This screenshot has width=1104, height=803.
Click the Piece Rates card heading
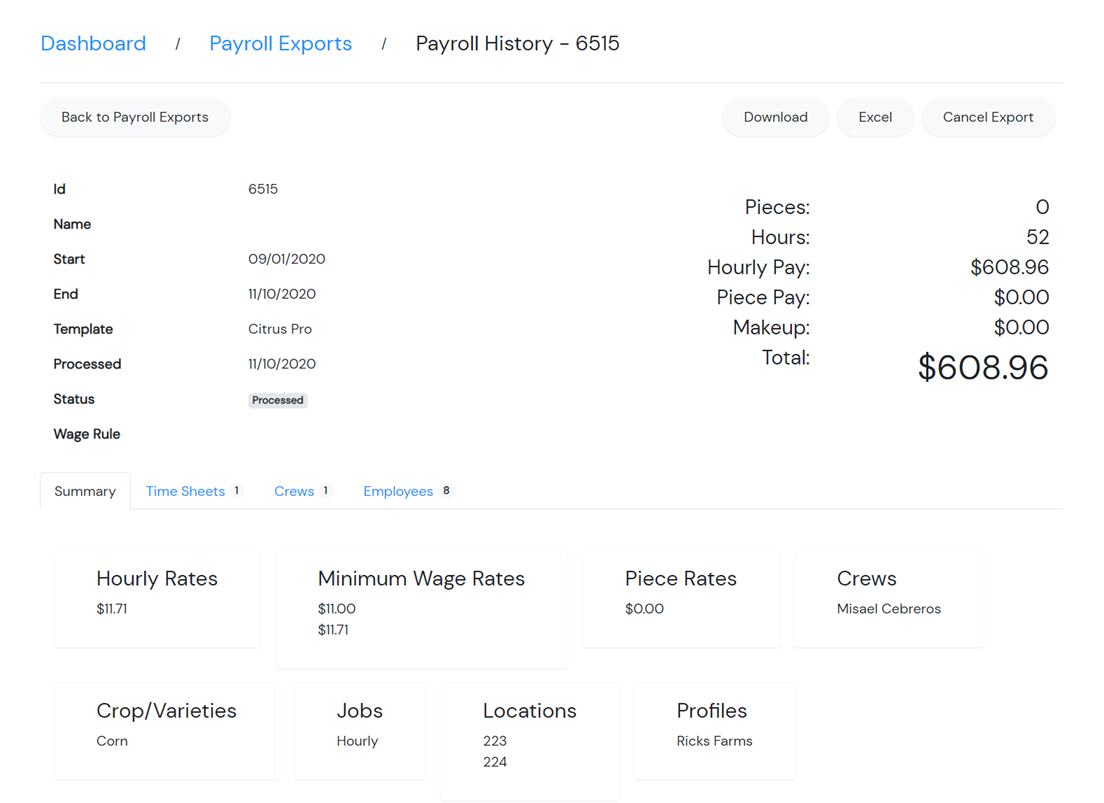[681, 578]
